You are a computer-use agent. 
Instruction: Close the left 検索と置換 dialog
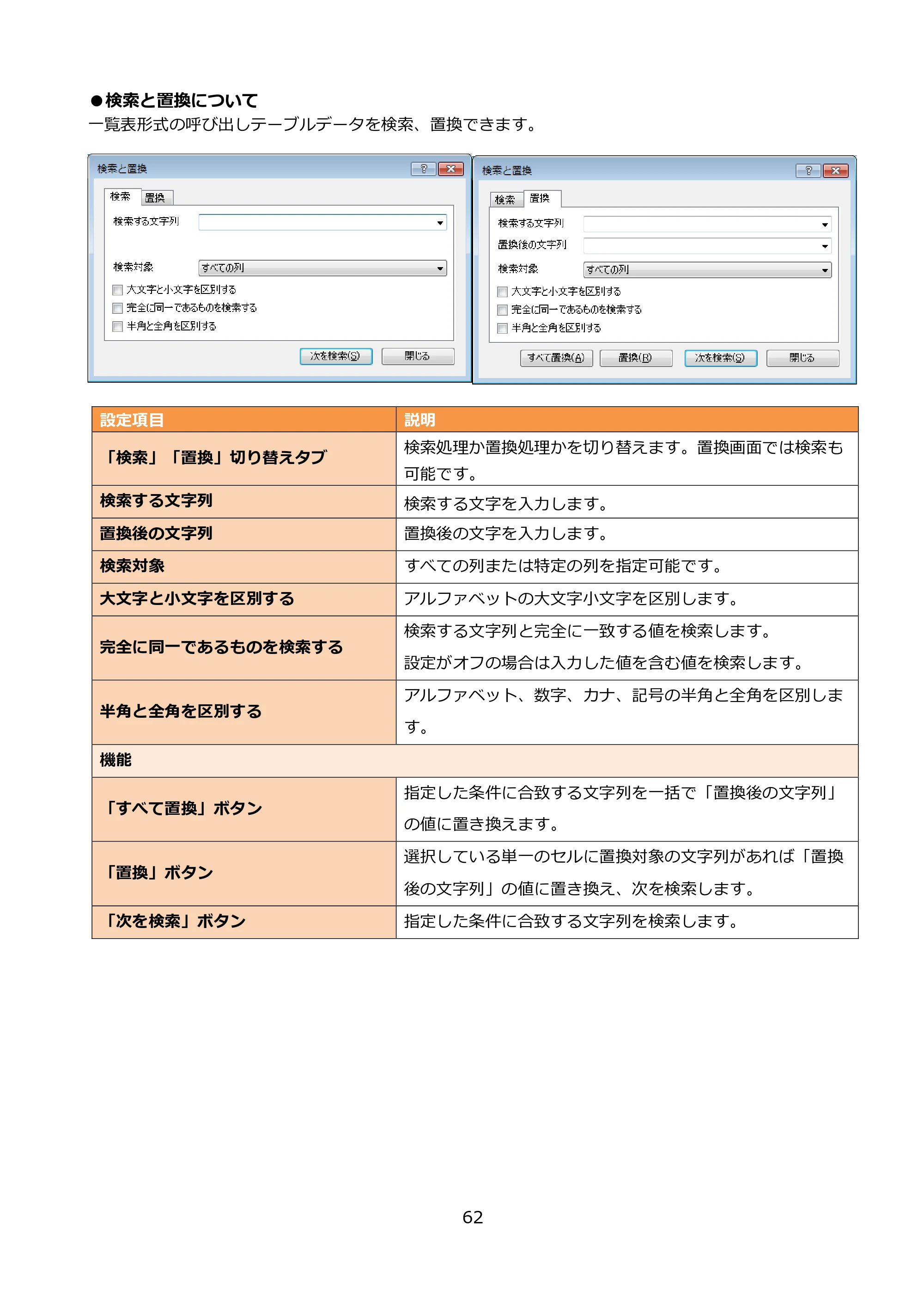coord(450,169)
